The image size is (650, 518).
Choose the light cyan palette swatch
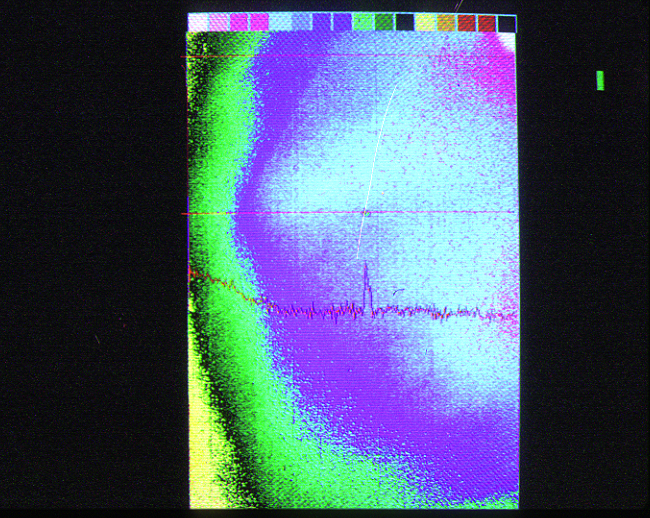click(280, 22)
